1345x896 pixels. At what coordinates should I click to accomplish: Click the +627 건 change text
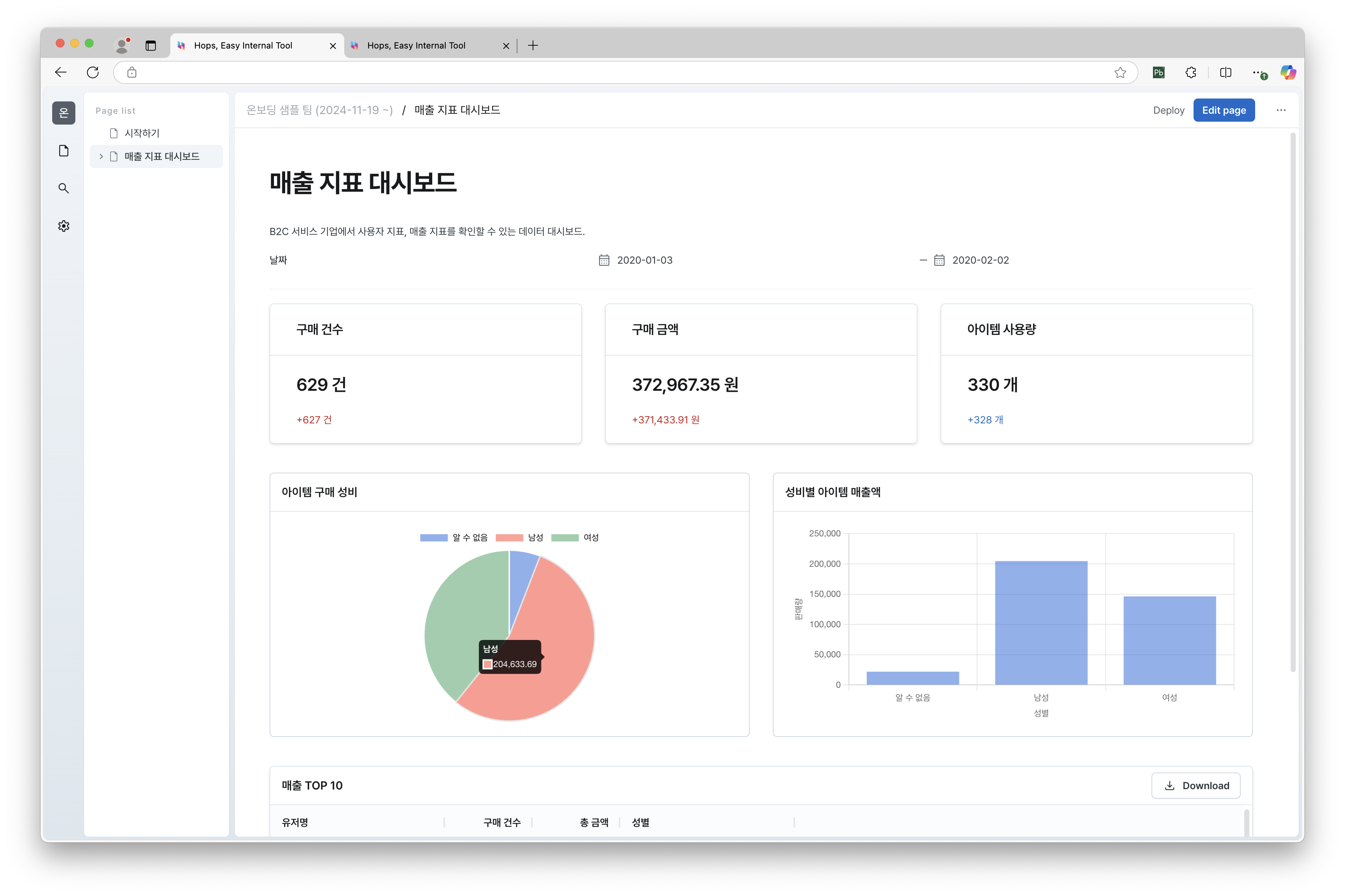pos(314,419)
